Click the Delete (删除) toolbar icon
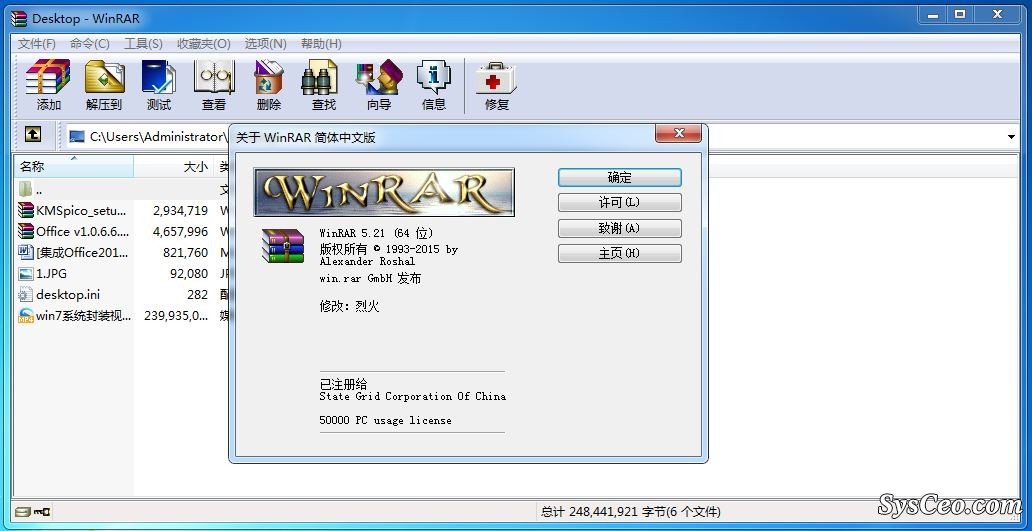The height and width of the screenshot is (531, 1032). click(x=269, y=85)
